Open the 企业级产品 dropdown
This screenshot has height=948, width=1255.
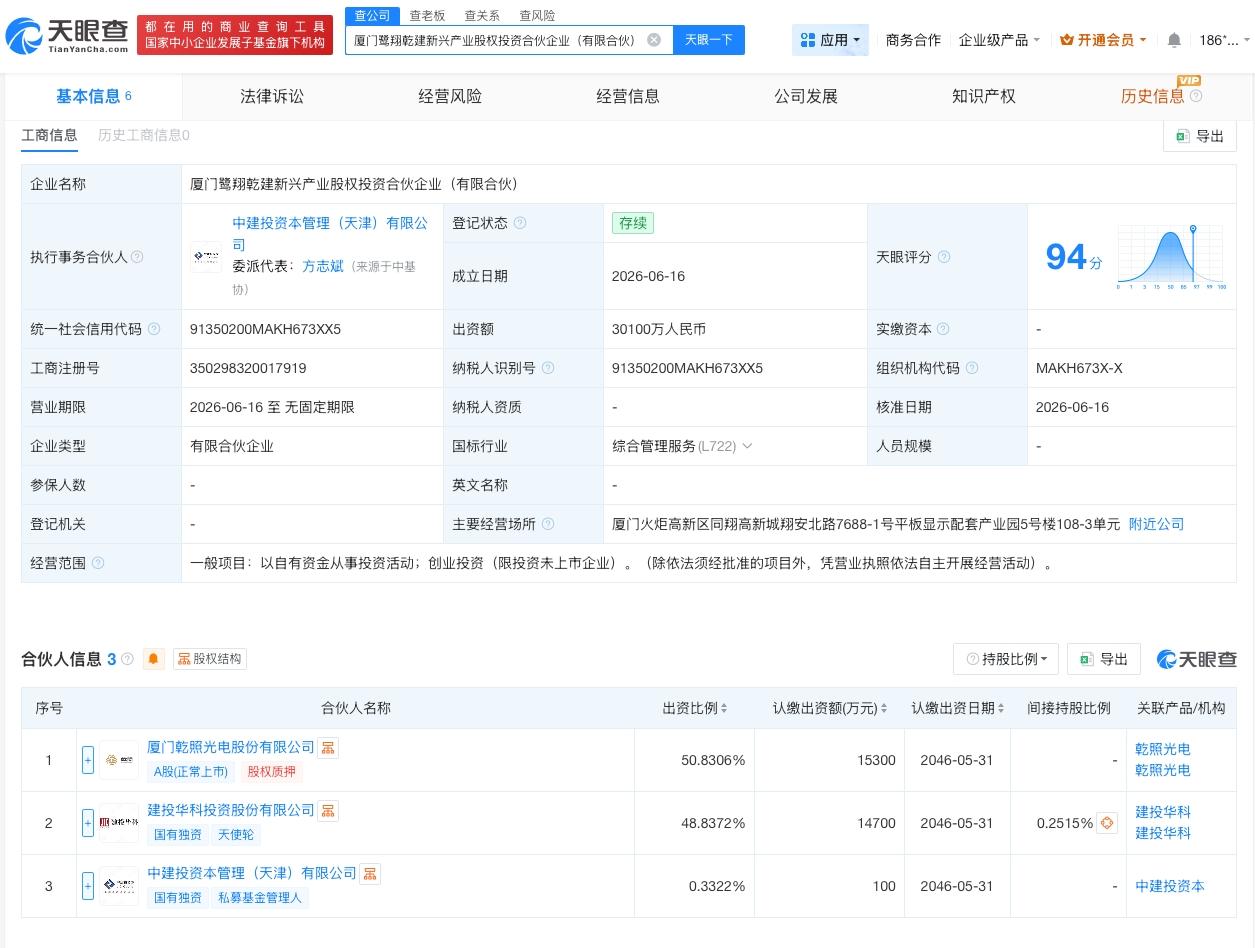coord(999,40)
